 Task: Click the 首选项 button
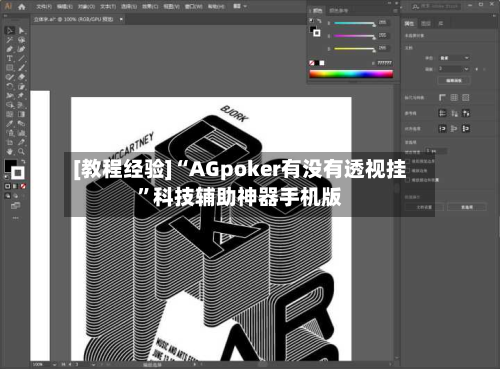coord(467,207)
